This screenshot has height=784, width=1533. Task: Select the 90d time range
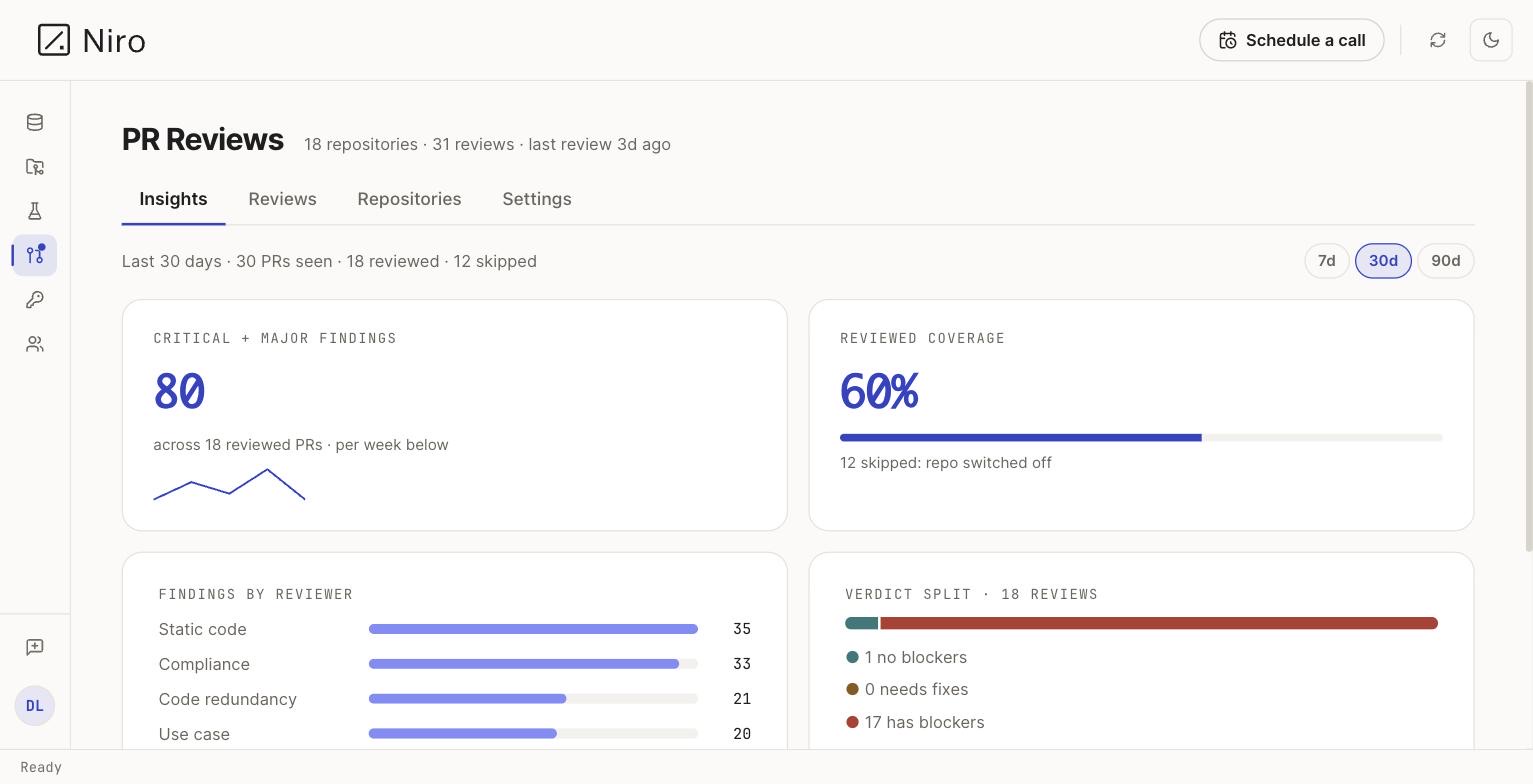(x=1446, y=261)
